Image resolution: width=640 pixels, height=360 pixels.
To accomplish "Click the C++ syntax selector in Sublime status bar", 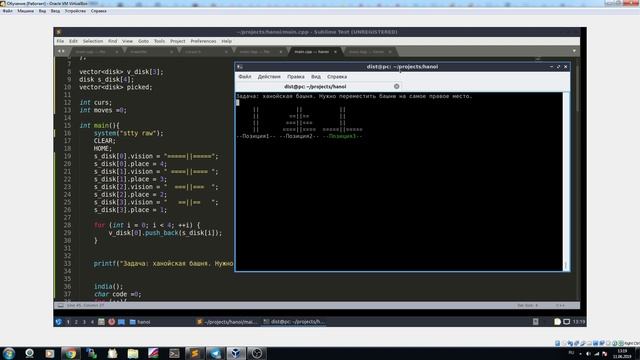I will (560, 305).
